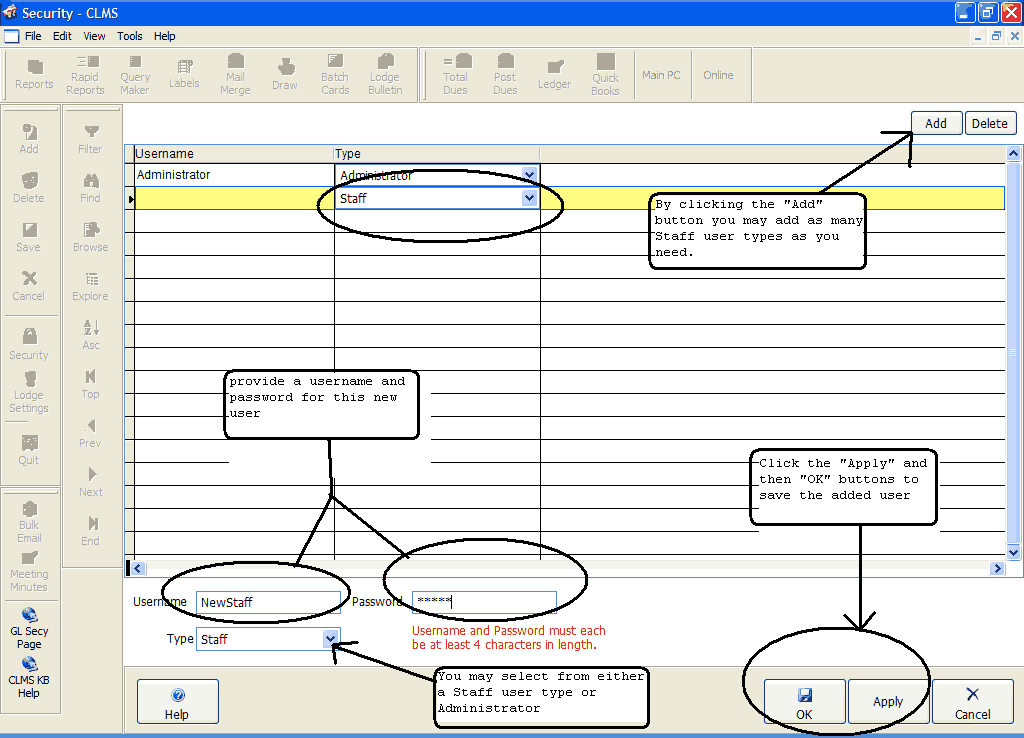This screenshot has height=738, width=1024.
Task: Open the Quick Books icon
Action: (605, 75)
